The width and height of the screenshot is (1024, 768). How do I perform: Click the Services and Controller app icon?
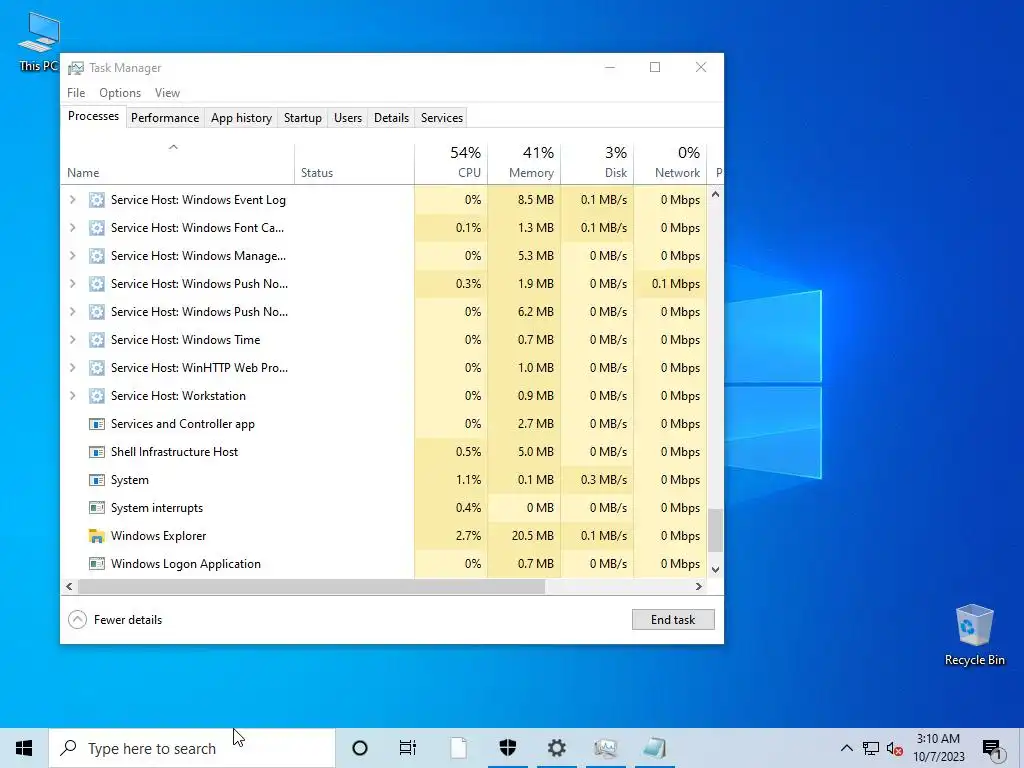pyautogui.click(x=97, y=424)
